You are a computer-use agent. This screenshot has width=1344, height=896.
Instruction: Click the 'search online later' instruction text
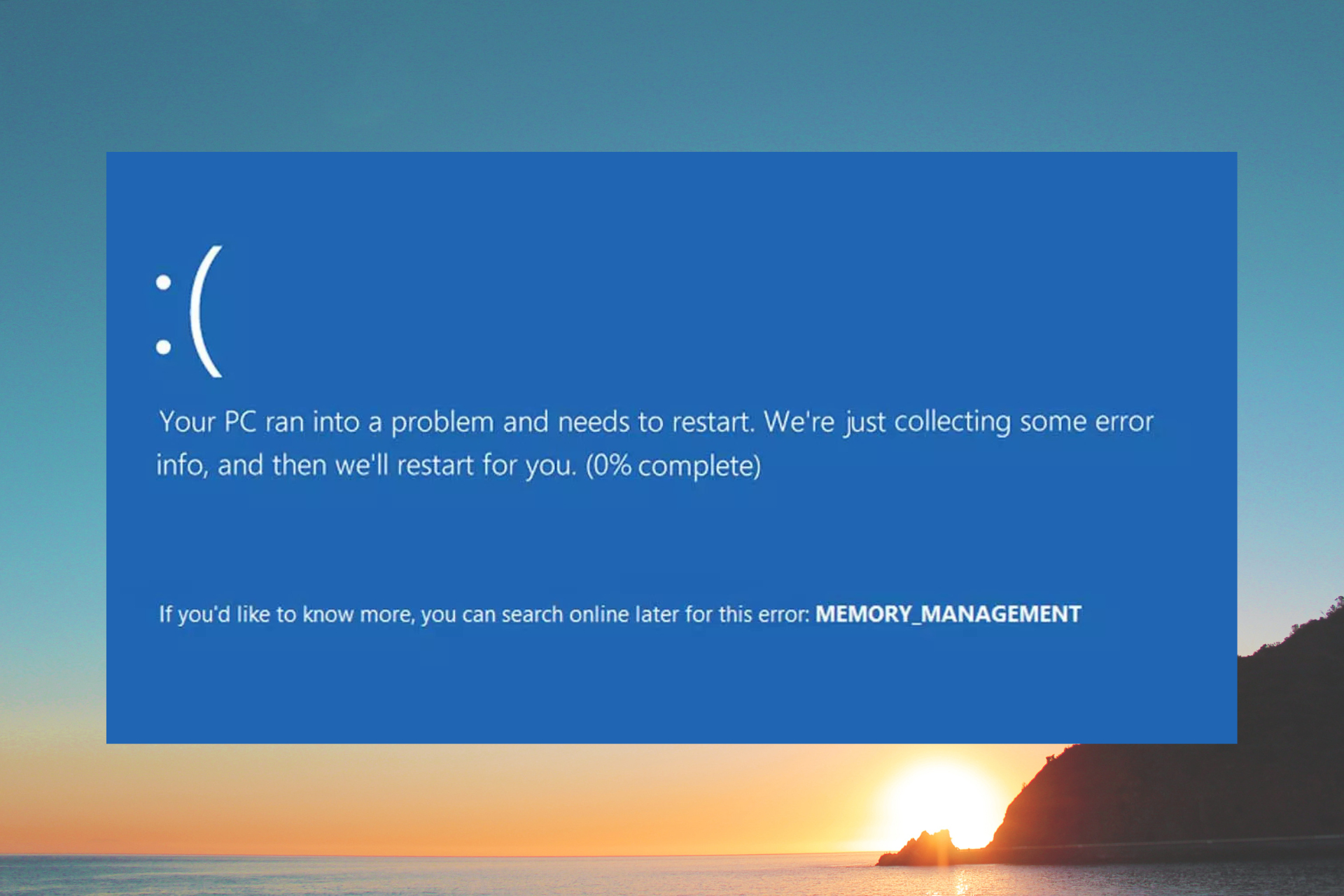[588, 613]
